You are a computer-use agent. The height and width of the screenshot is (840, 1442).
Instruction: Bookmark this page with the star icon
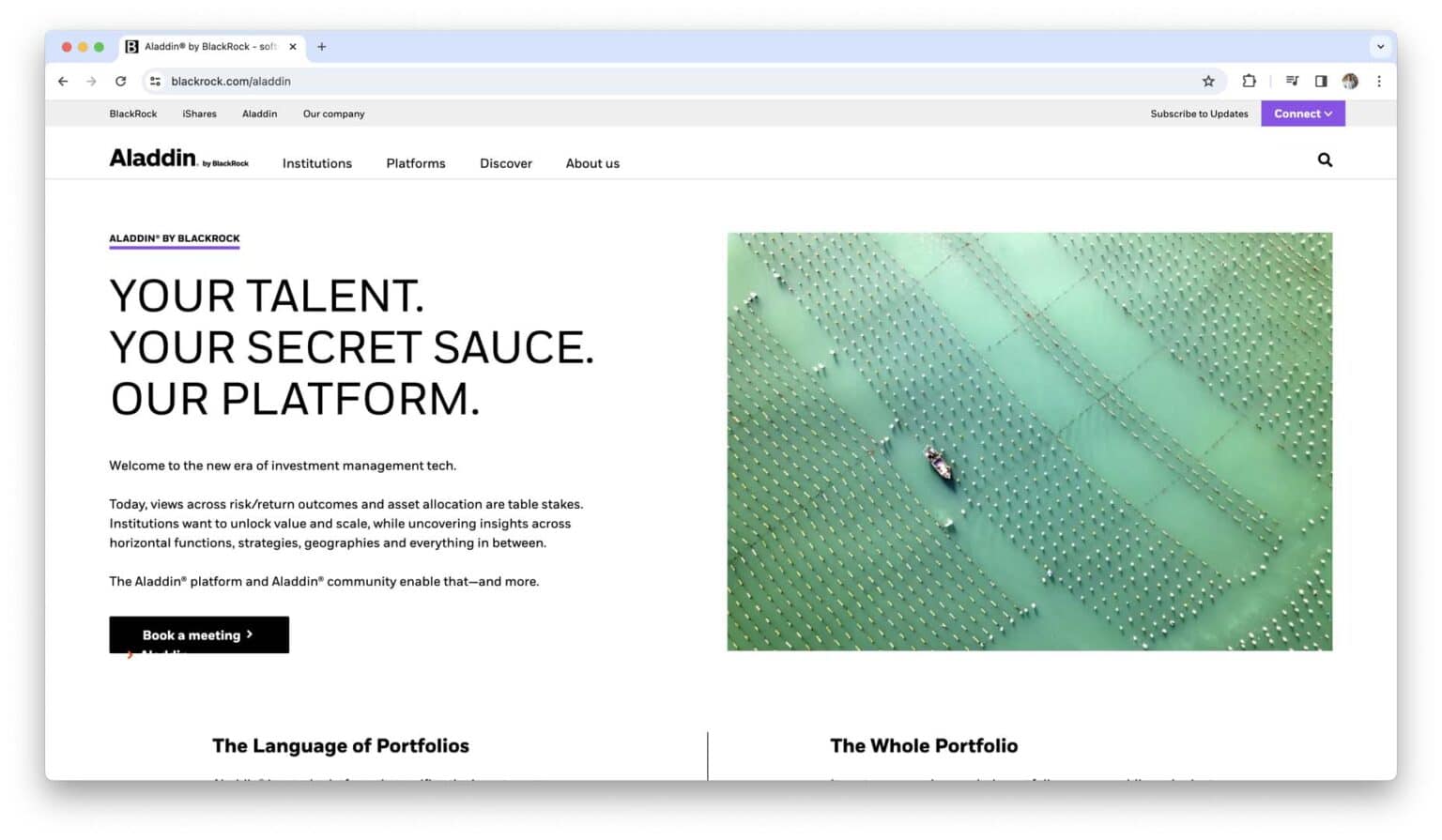[x=1208, y=81]
